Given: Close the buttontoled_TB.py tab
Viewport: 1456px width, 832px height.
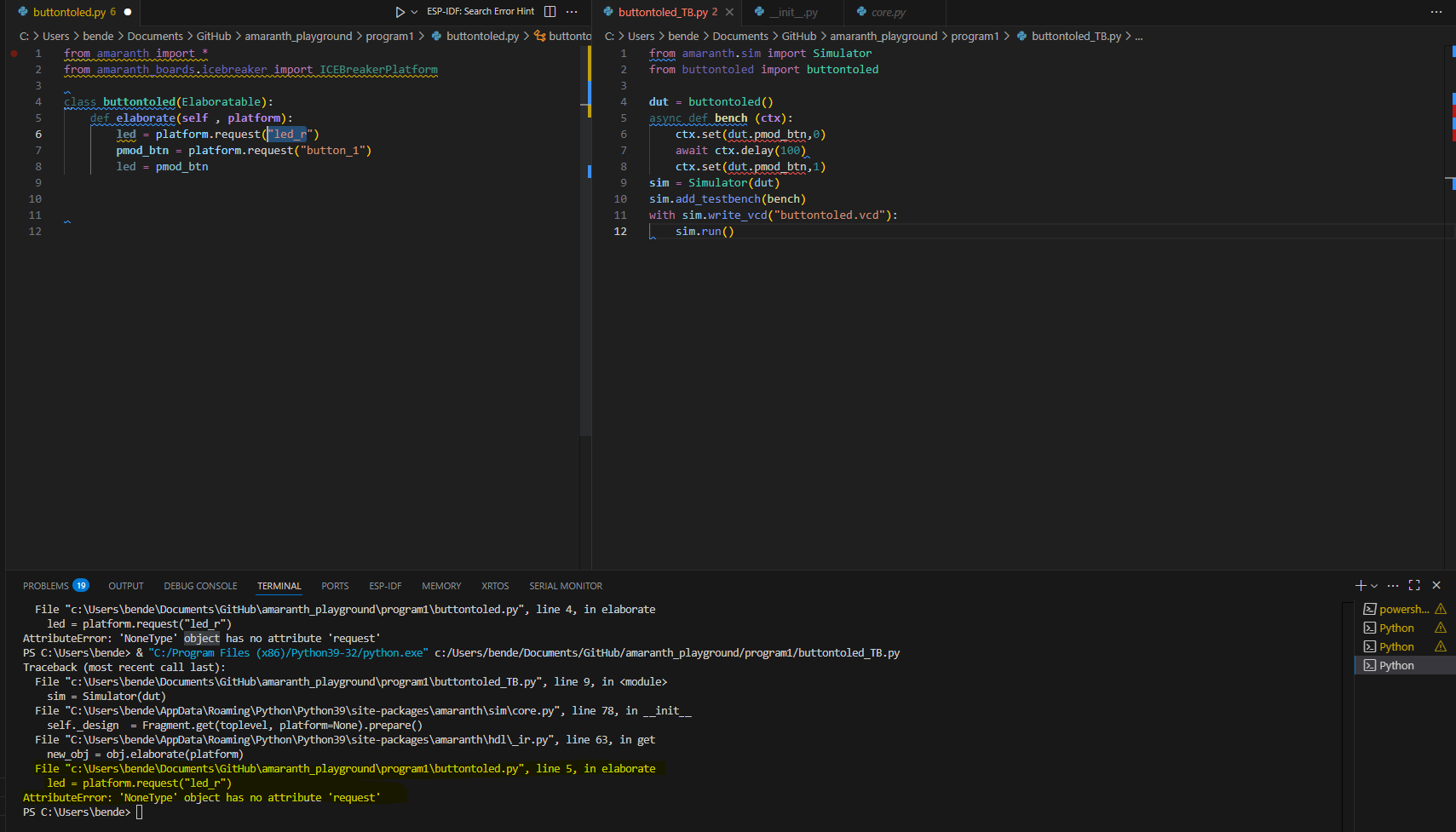Looking at the screenshot, I should 729,12.
